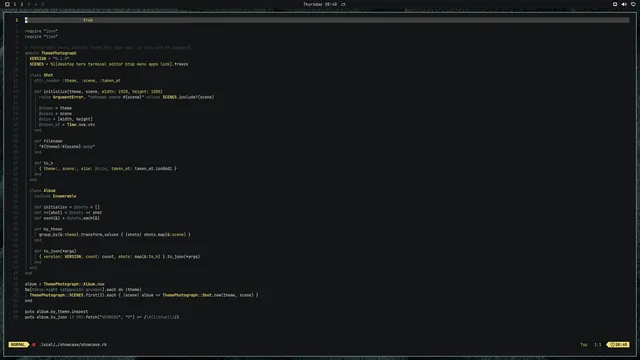Switch to workspace 1
This screenshot has width=640, height=360.
click(x=15, y=4)
